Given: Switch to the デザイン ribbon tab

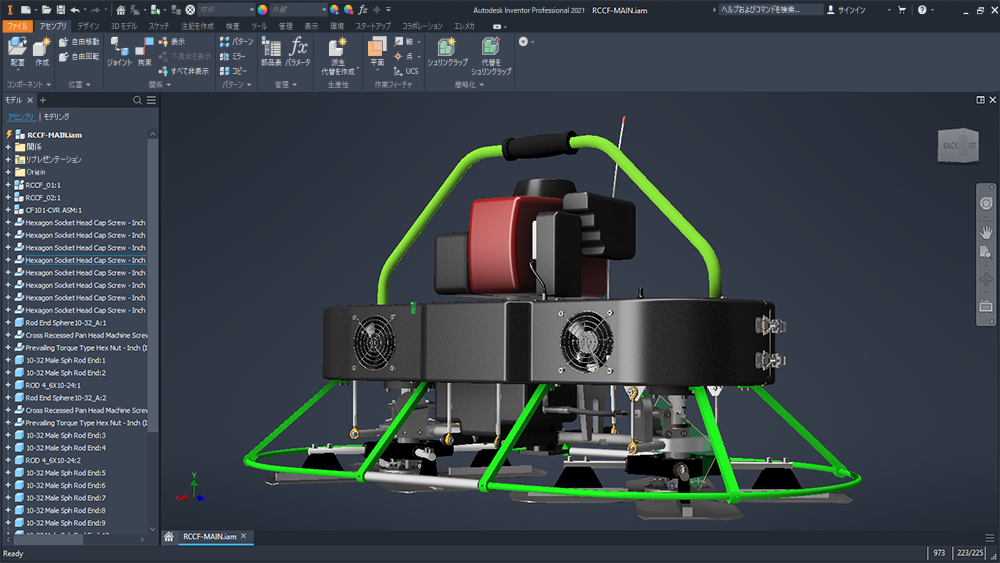Looking at the screenshot, I should click(x=89, y=26).
